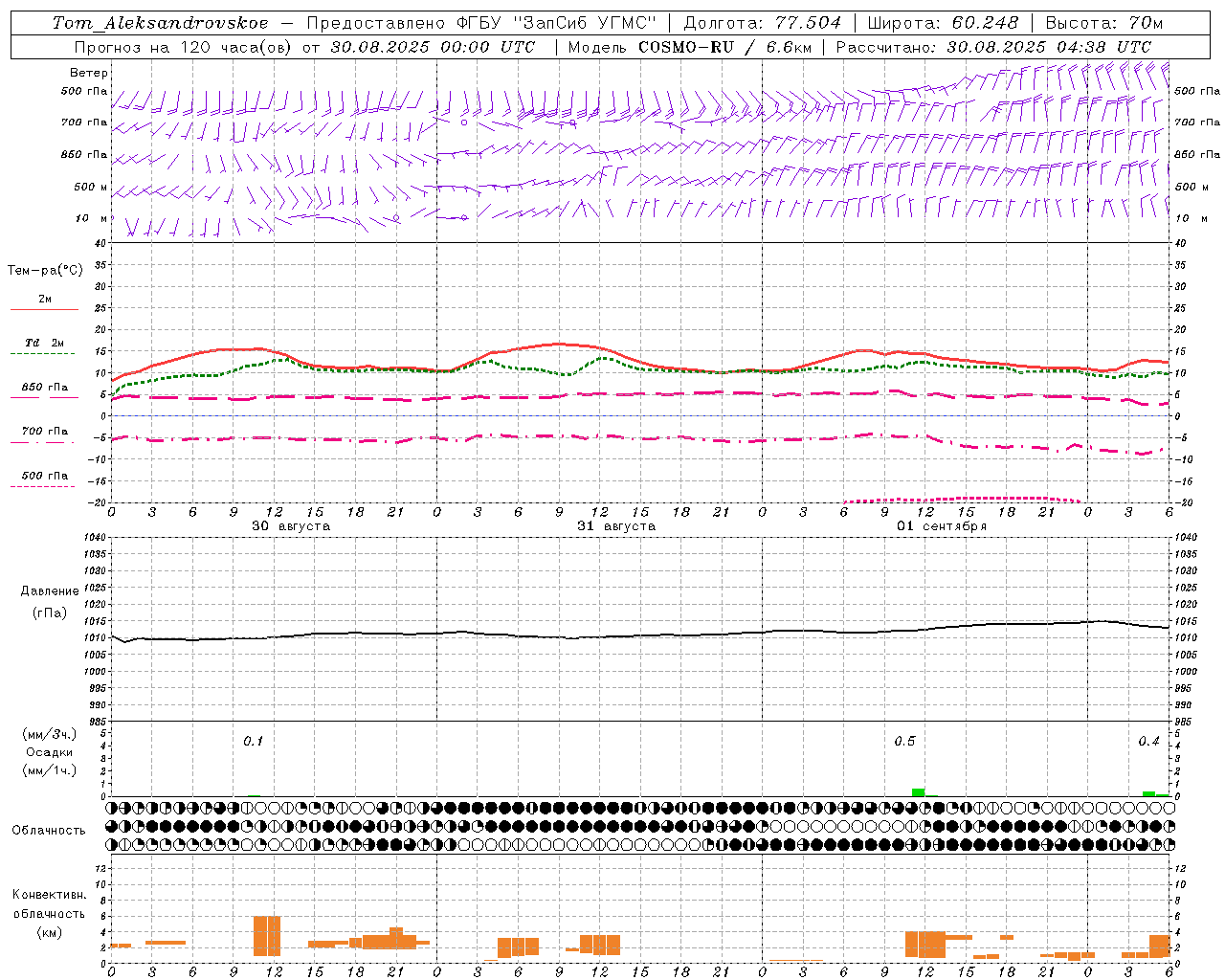The image size is (1225, 980).
Task: Click the Тем-ра(°C) panel label
Action: tap(45, 271)
